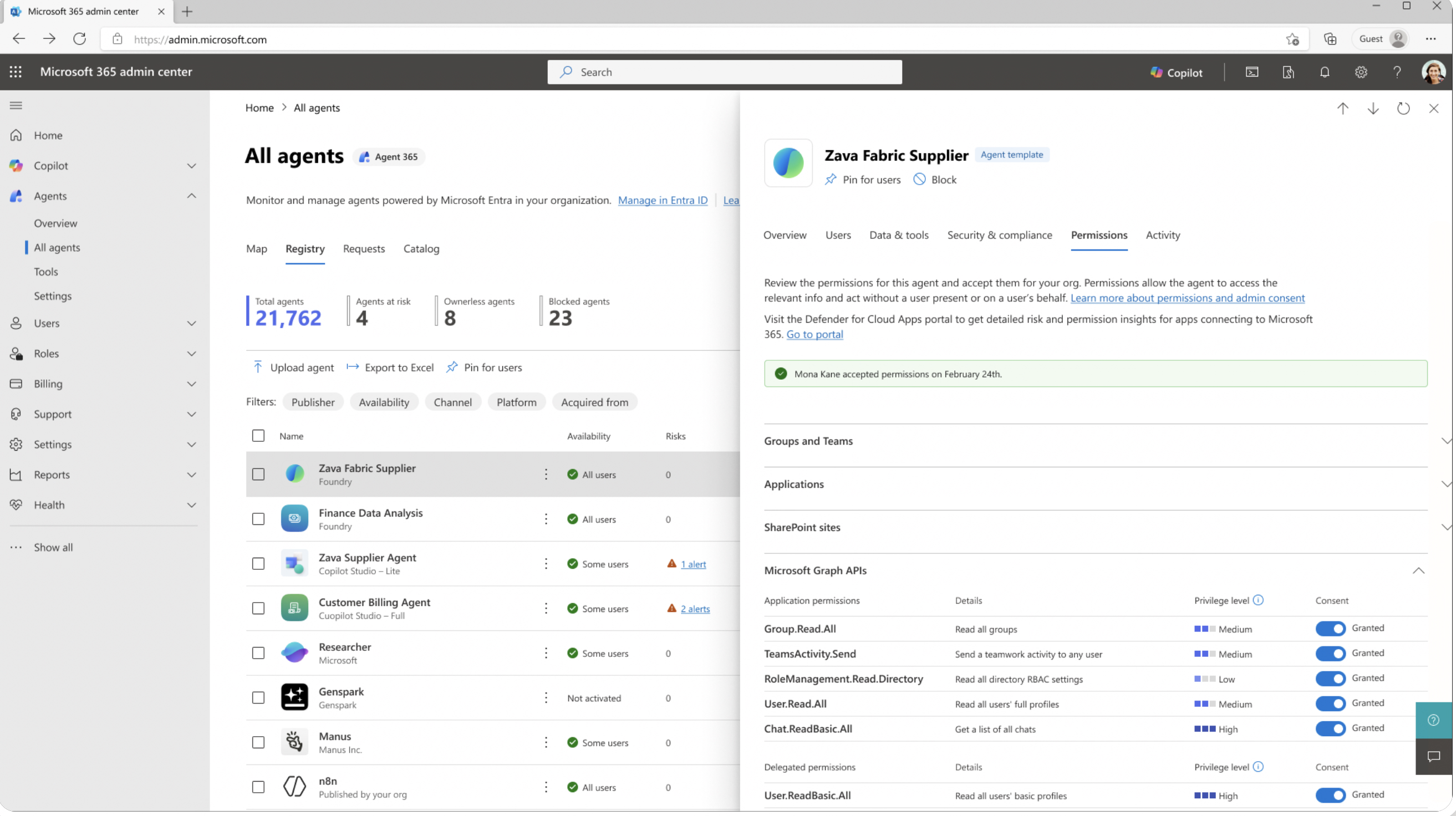Open browser settings and more menu
The image size is (1456, 816).
pyautogui.click(x=1430, y=39)
